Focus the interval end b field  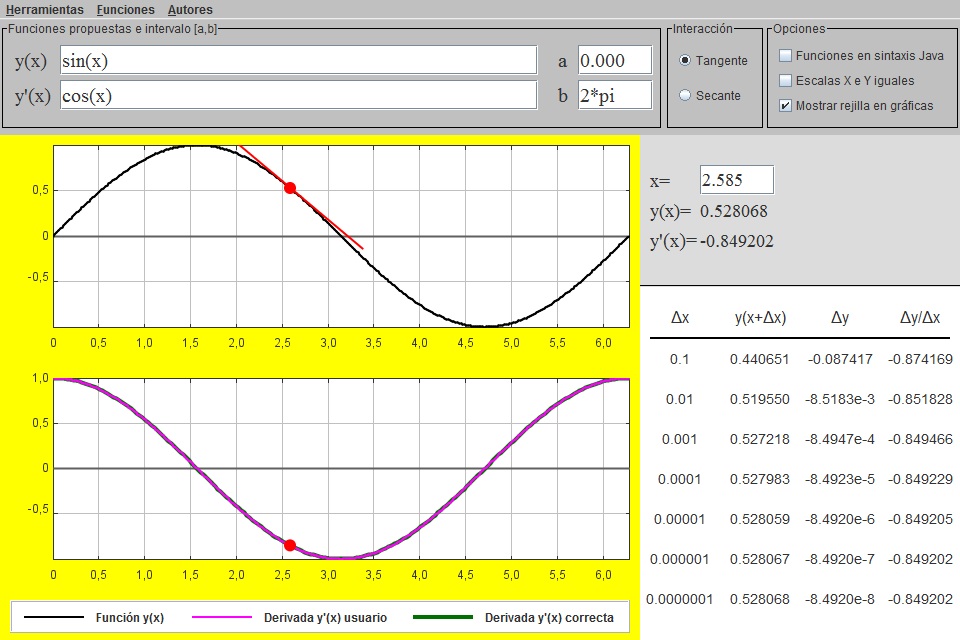click(615, 95)
